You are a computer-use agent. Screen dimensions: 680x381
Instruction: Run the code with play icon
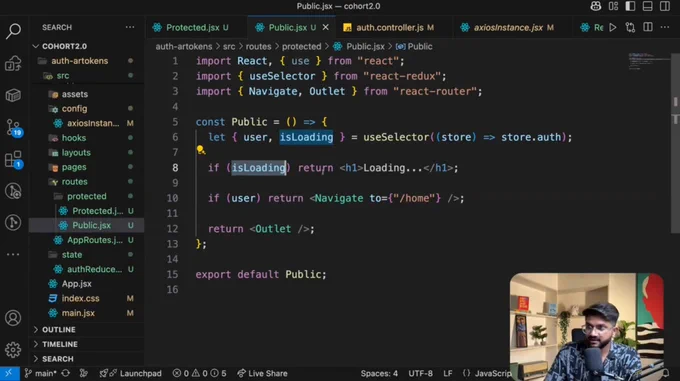pyautogui.click(x=613, y=27)
